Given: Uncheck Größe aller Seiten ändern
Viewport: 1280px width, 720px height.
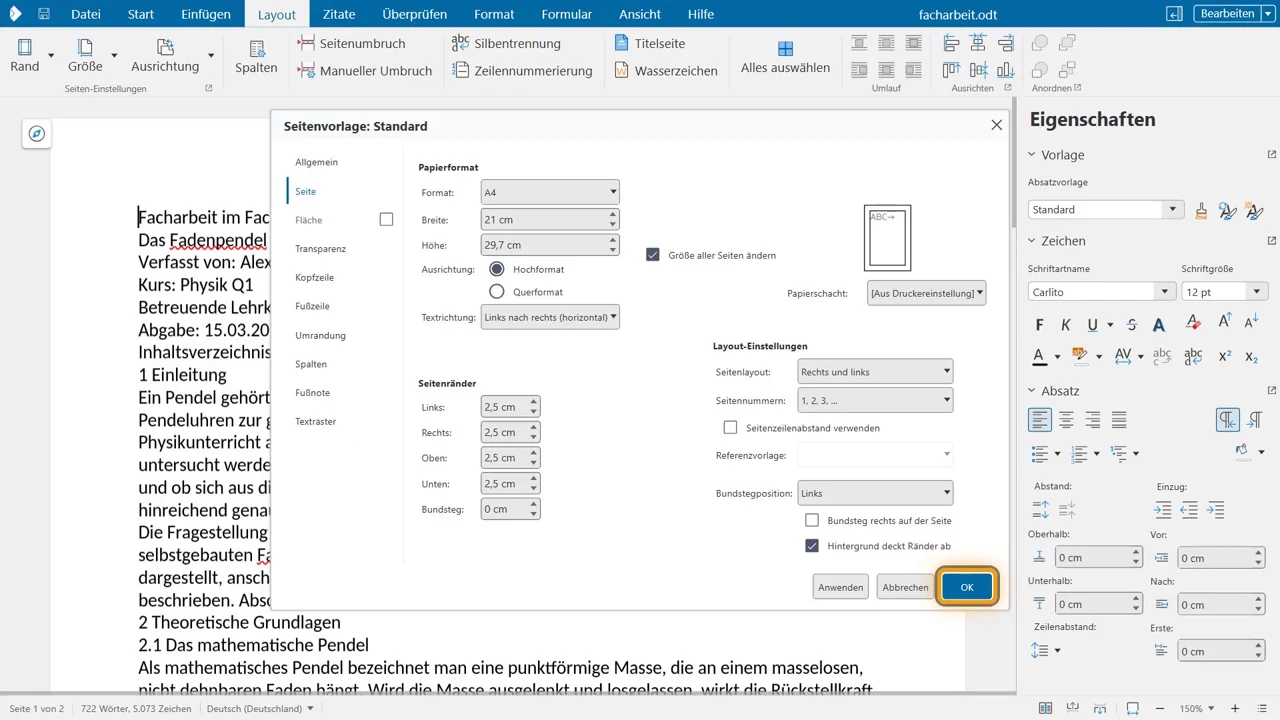Looking at the screenshot, I should [653, 255].
